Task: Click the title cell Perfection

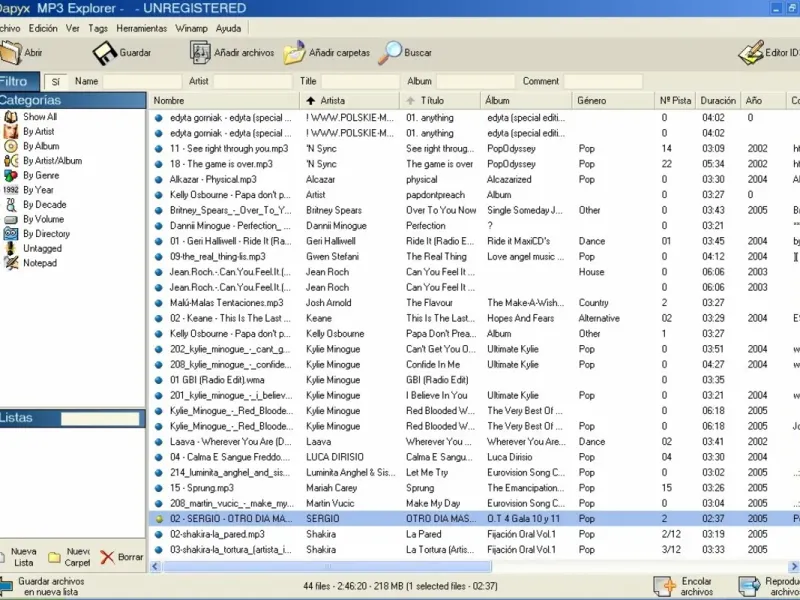Action: click(426, 226)
